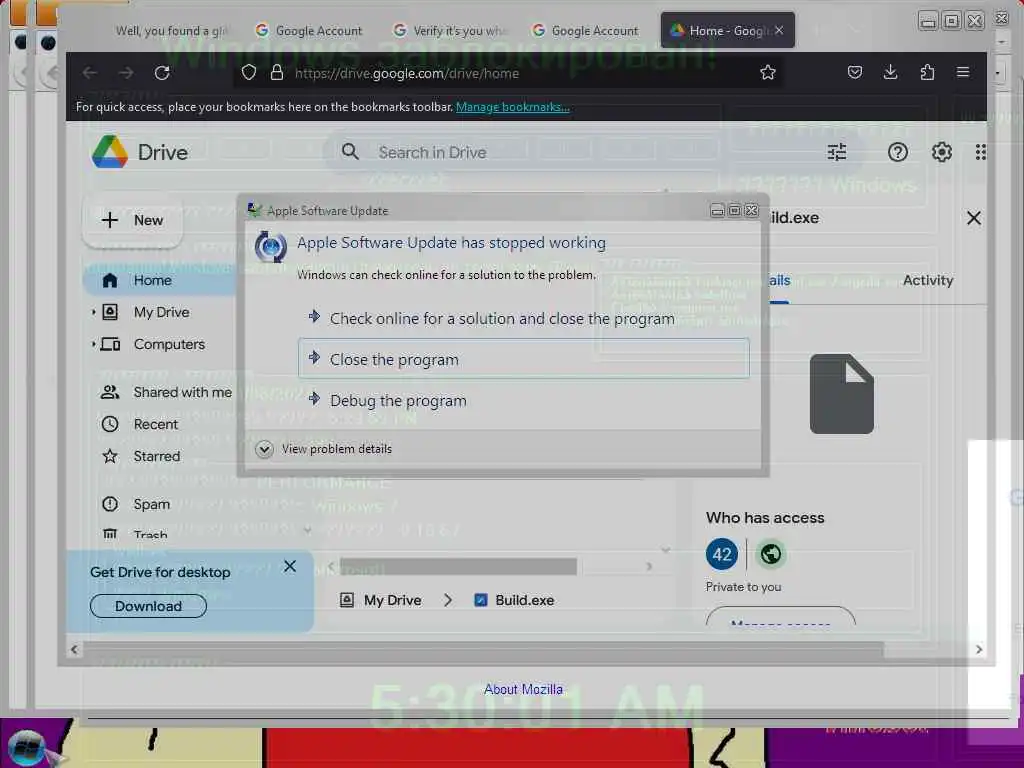Open the Firefox hamburger menu
Screen dimensions: 1024x768
tap(963, 72)
